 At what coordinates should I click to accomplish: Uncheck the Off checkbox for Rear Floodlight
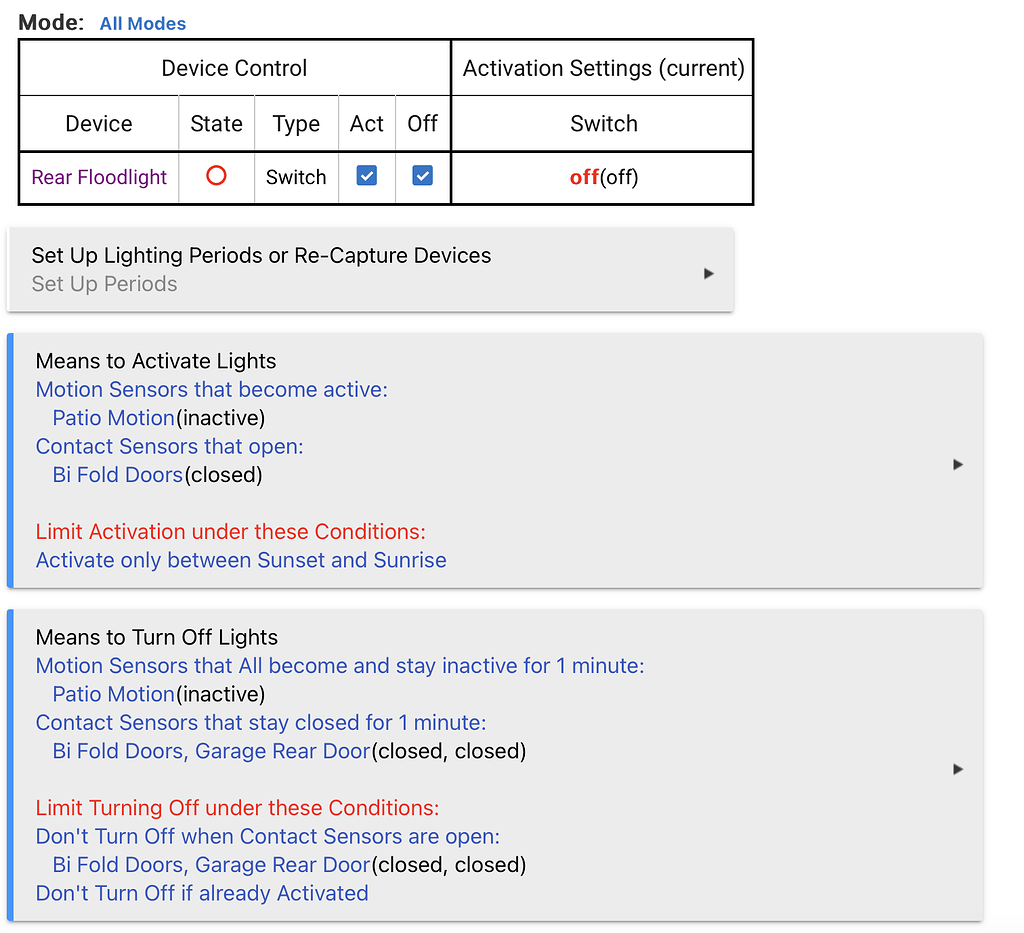[422, 175]
